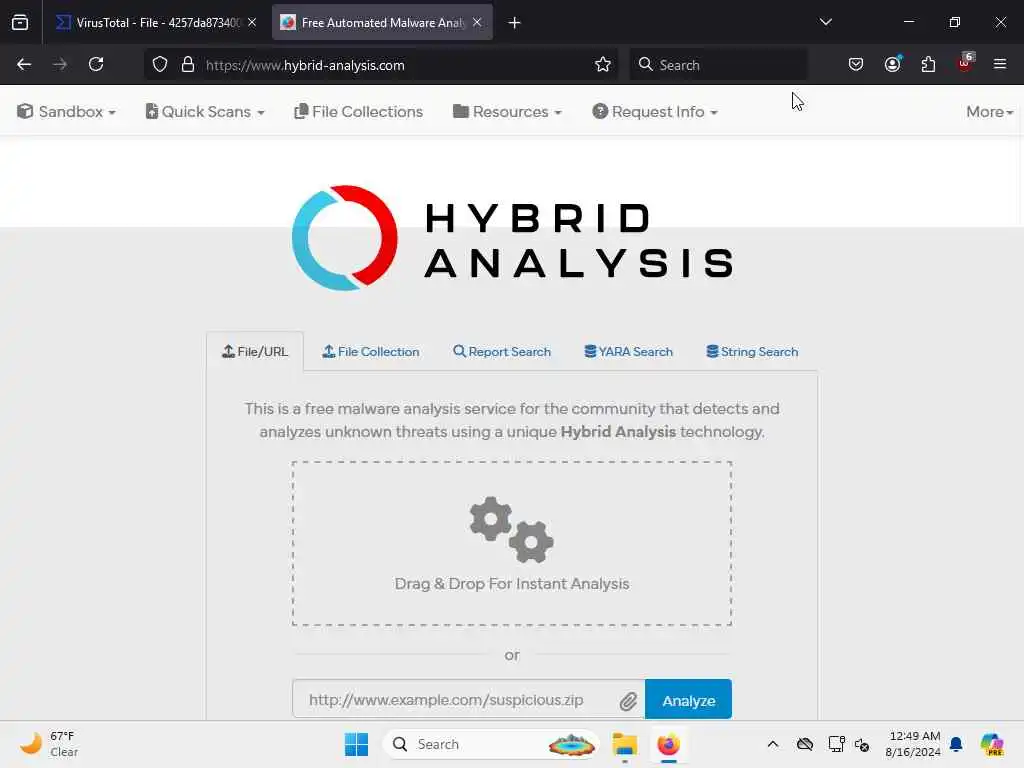Close the VirusTotal tab
1024x768 pixels.
click(x=252, y=22)
